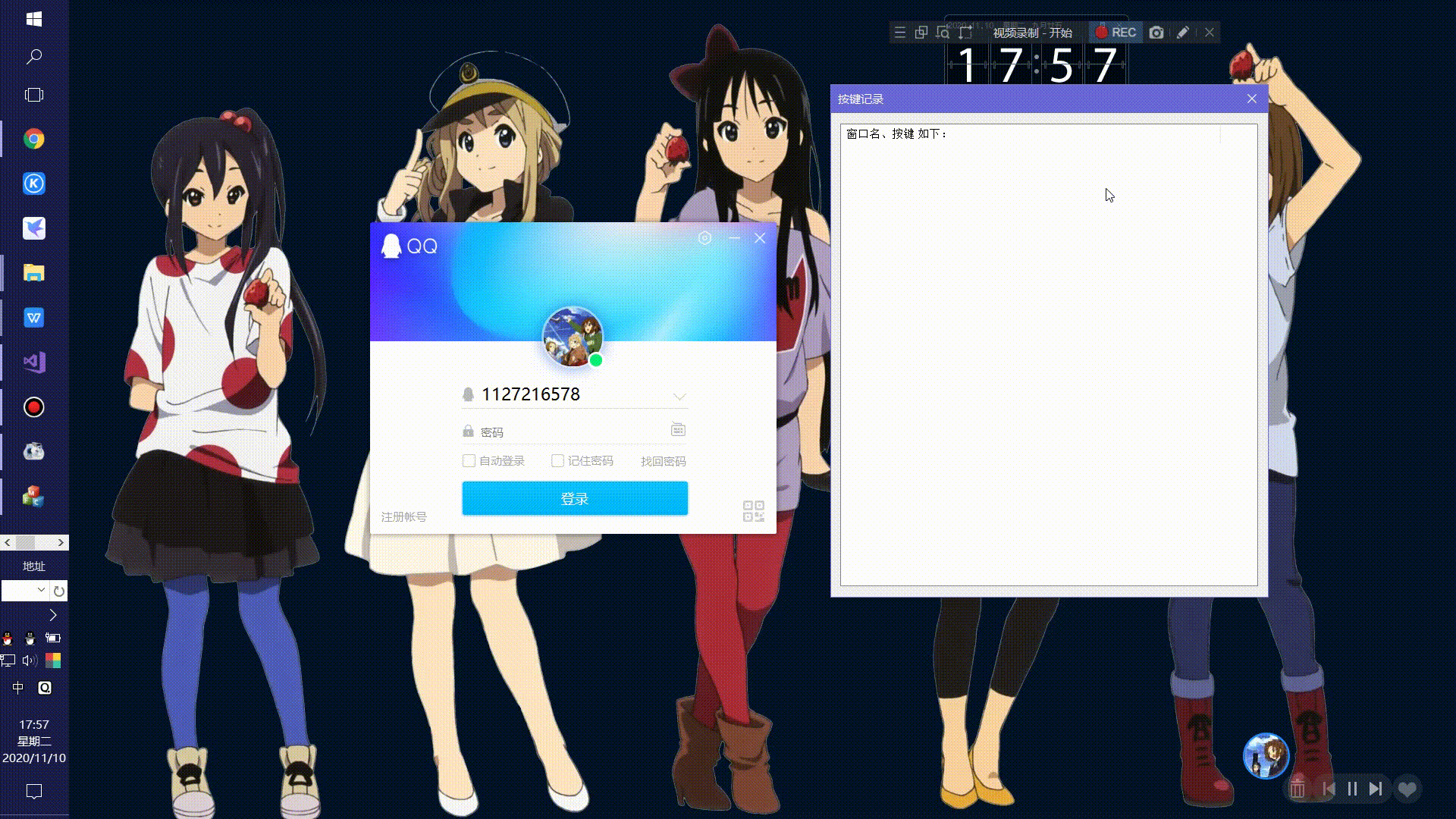
Task: Skip to previous track in the desktop player
Action: 1329,789
